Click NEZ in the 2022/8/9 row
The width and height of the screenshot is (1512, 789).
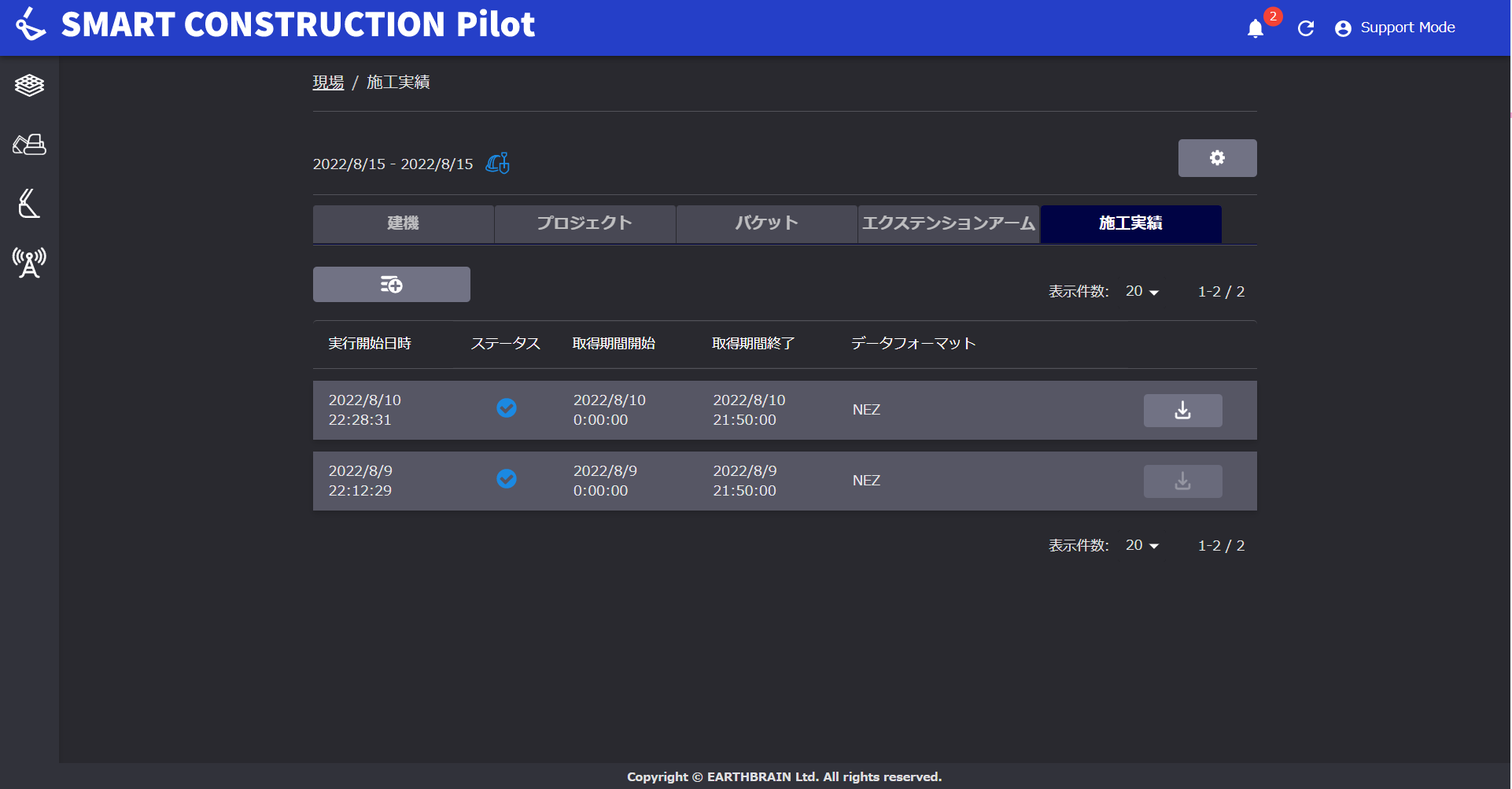pos(866,481)
